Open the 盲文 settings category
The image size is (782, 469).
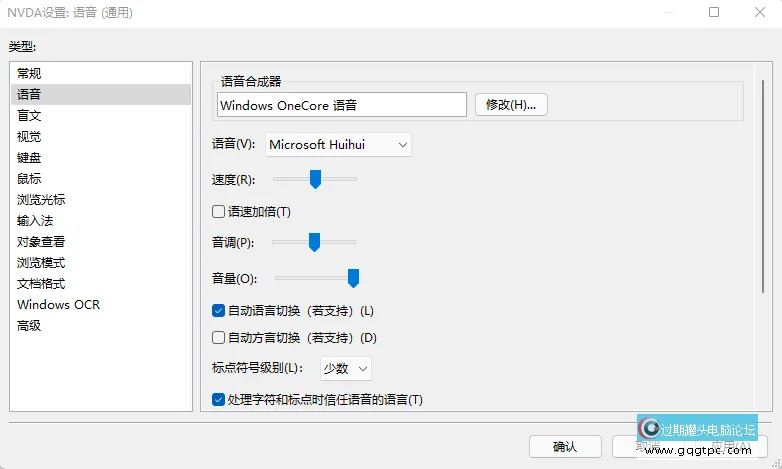(x=101, y=115)
